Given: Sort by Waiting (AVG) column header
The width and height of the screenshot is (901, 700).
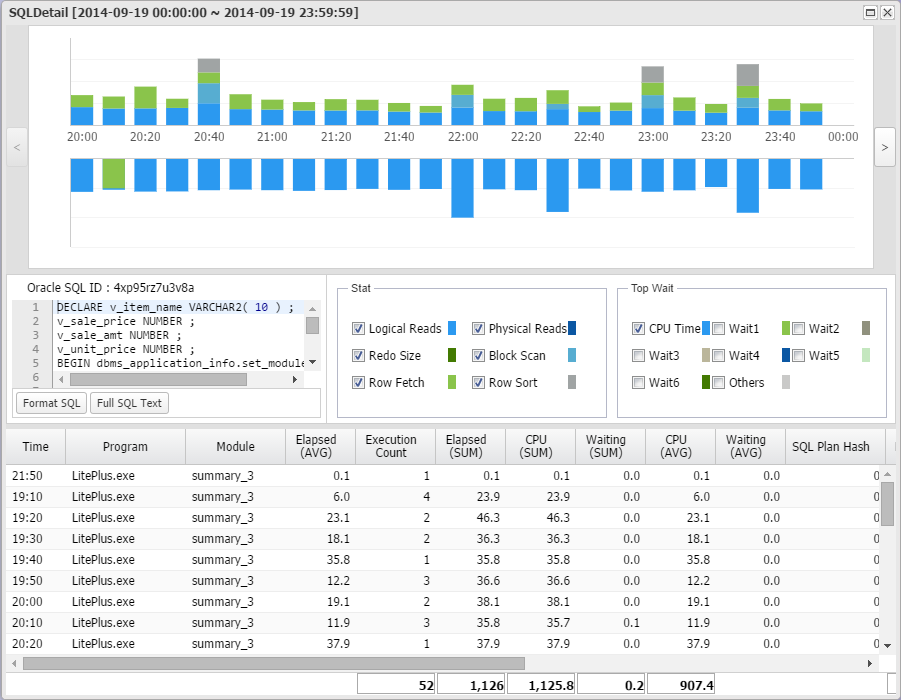Looking at the screenshot, I should [x=750, y=447].
